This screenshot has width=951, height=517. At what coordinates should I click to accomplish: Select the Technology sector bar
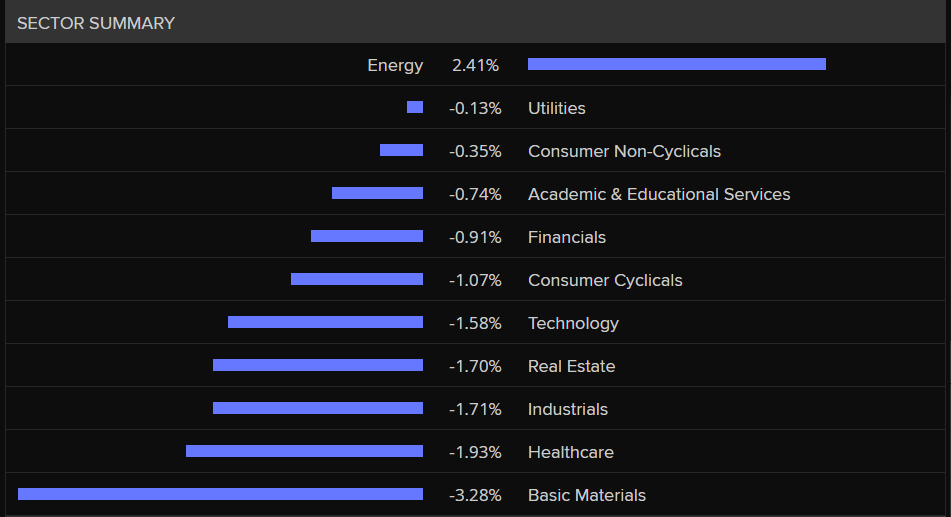[x=325, y=322]
